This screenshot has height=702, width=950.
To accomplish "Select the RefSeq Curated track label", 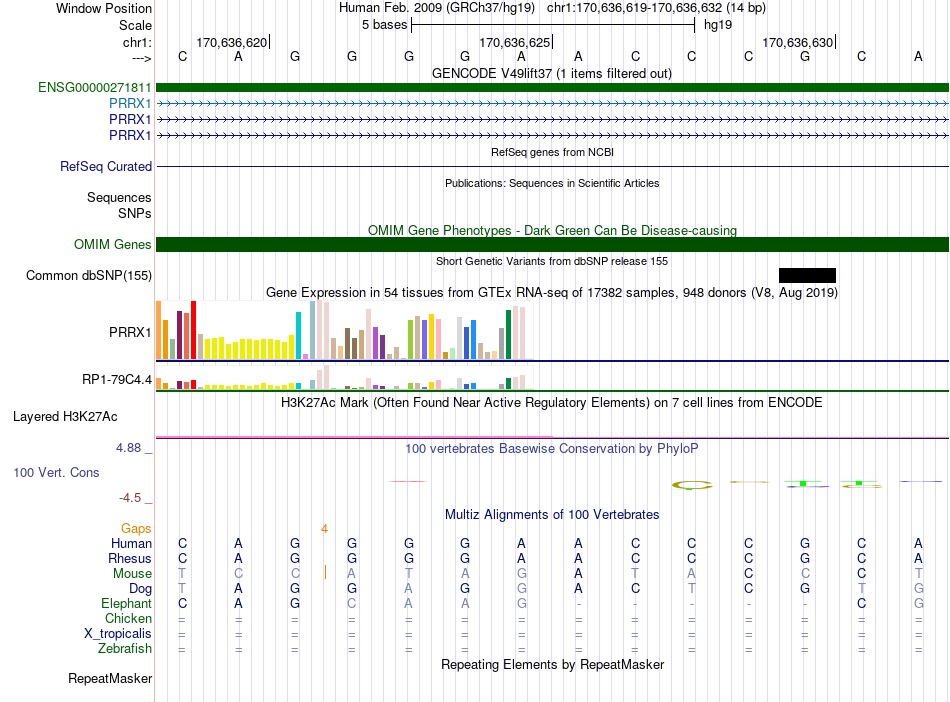I will 106,167.
